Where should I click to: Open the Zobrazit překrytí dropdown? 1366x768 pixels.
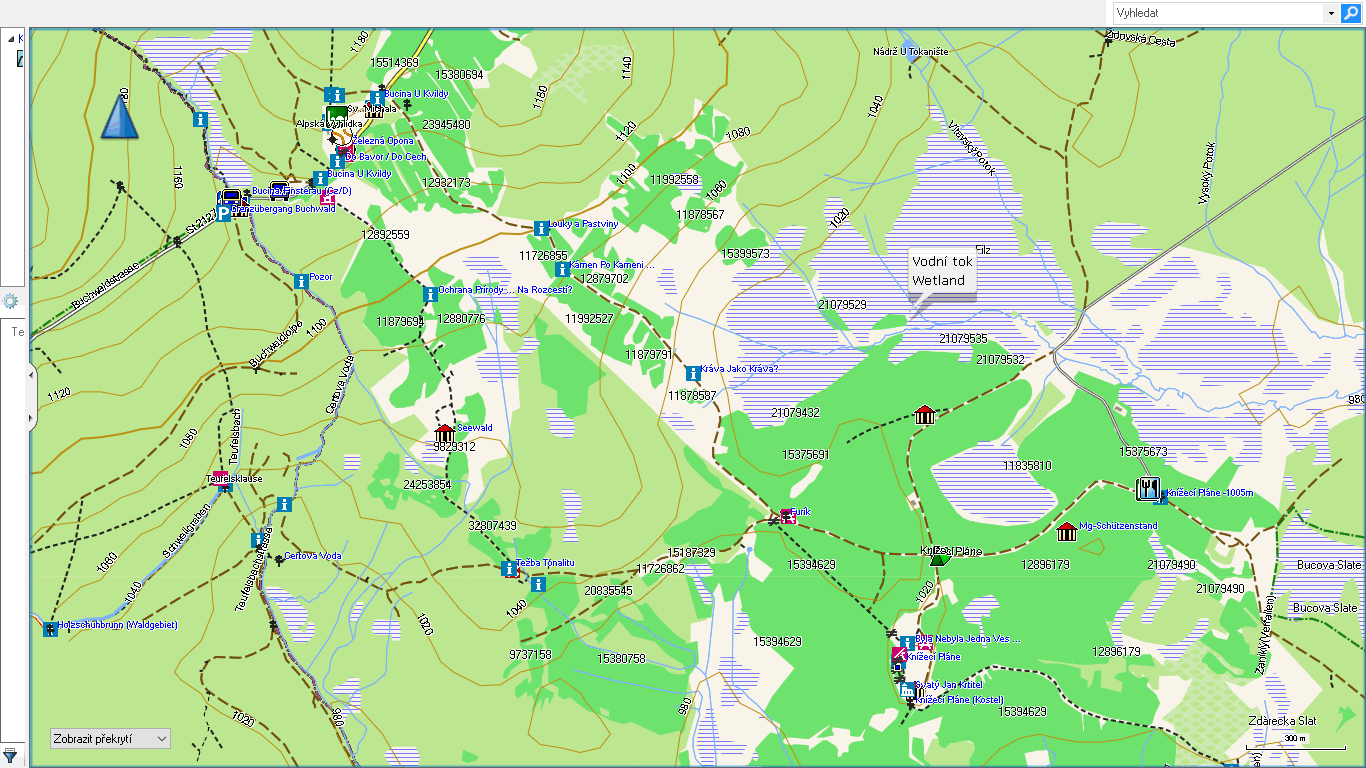(x=110, y=738)
